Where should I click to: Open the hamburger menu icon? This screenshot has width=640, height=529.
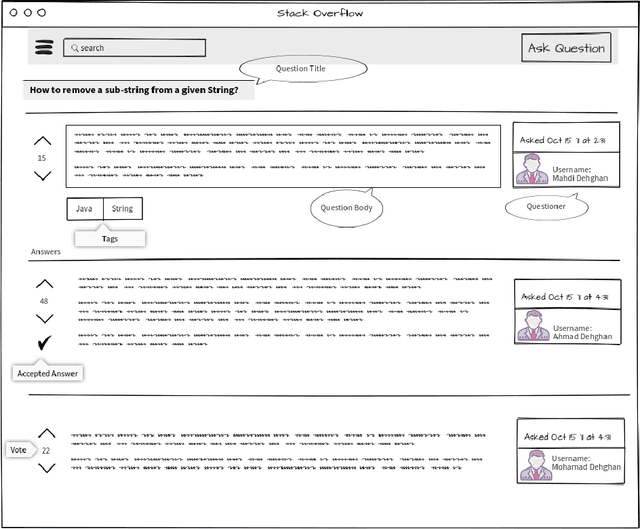[x=44, y=48]
